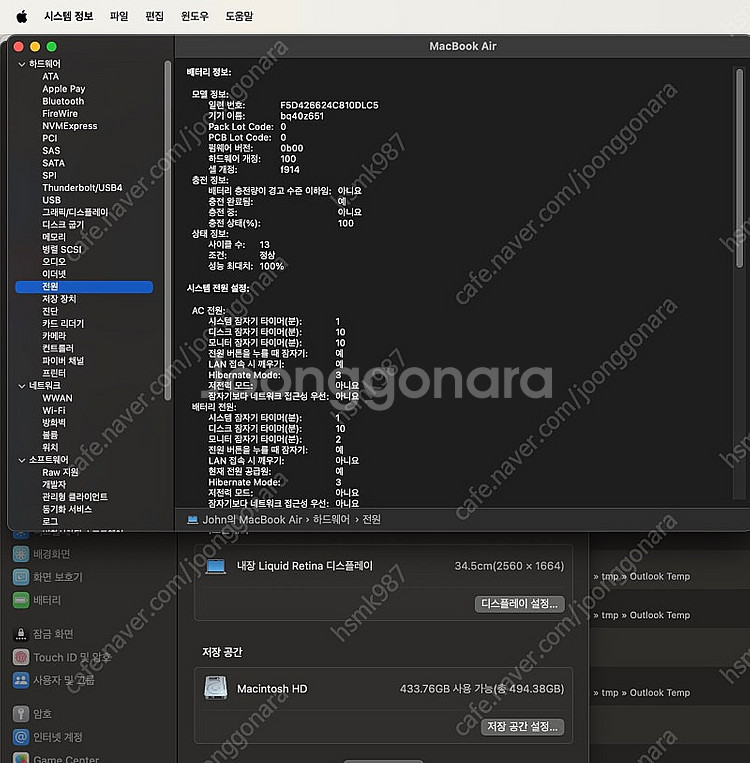
Task: Select 메모리 in the sidebar
Action: tap(54, 237)
